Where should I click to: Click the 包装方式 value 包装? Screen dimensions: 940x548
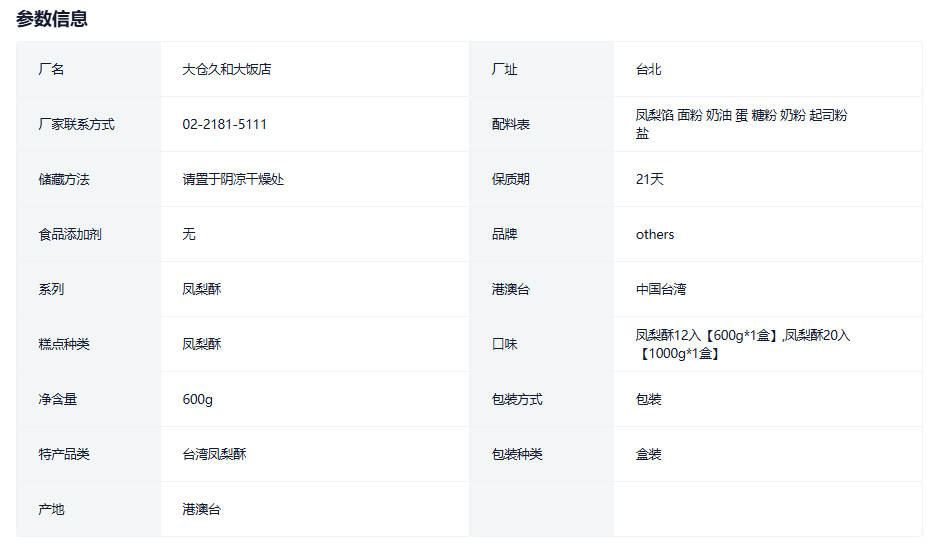click(x=648, y=400)
